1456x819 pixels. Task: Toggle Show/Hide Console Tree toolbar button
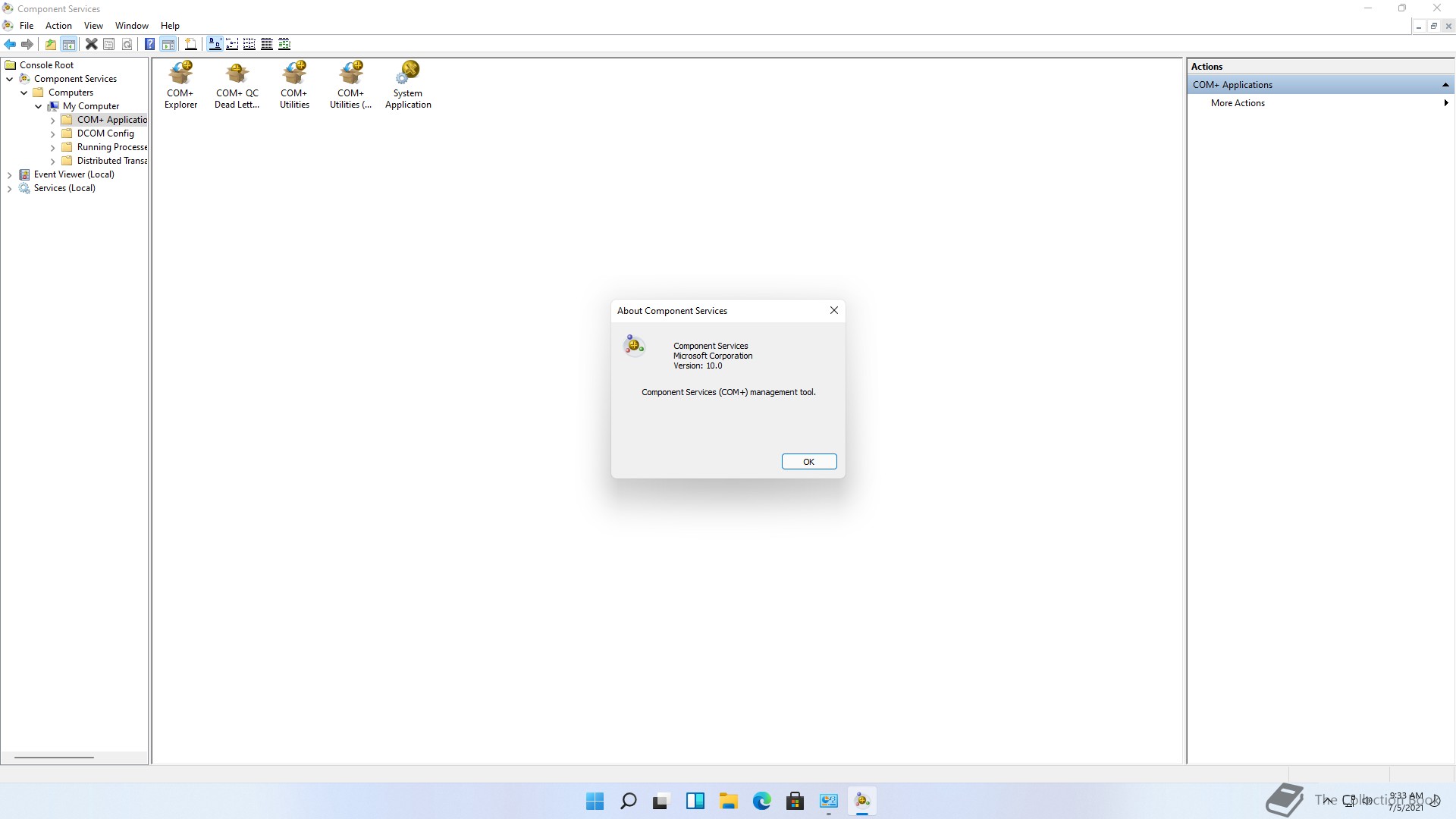[x=68, y=44]
